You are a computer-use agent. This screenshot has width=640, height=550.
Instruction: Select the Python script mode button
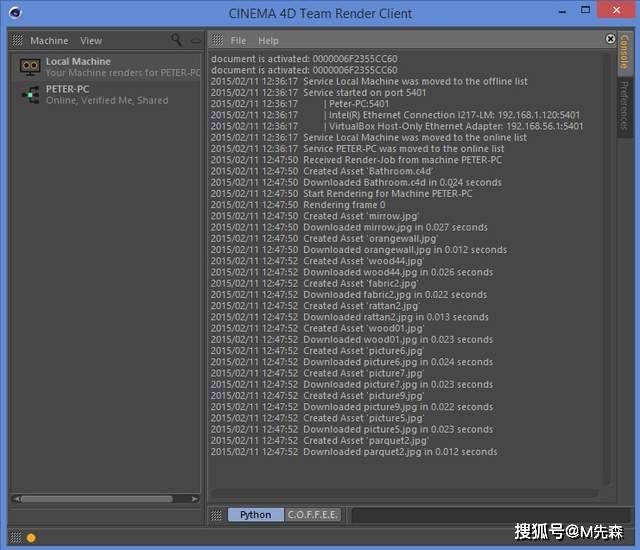pyautogui.click(x=256, y=515)
